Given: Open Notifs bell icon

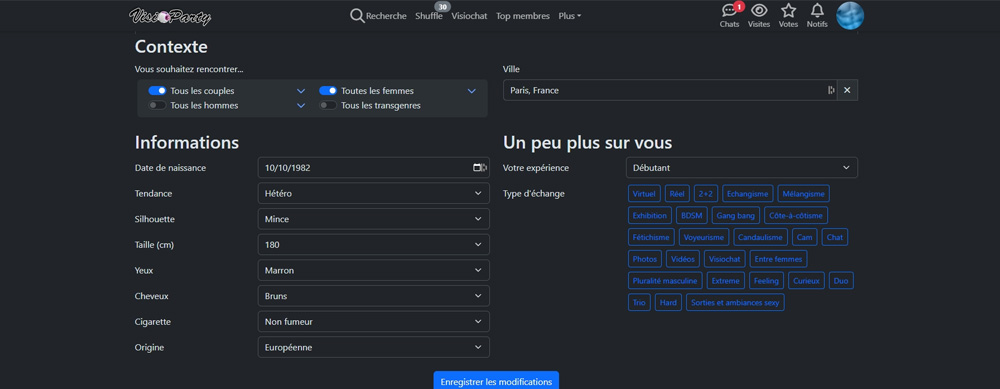Looking at the screenshot, I should [x=817, y=11].
